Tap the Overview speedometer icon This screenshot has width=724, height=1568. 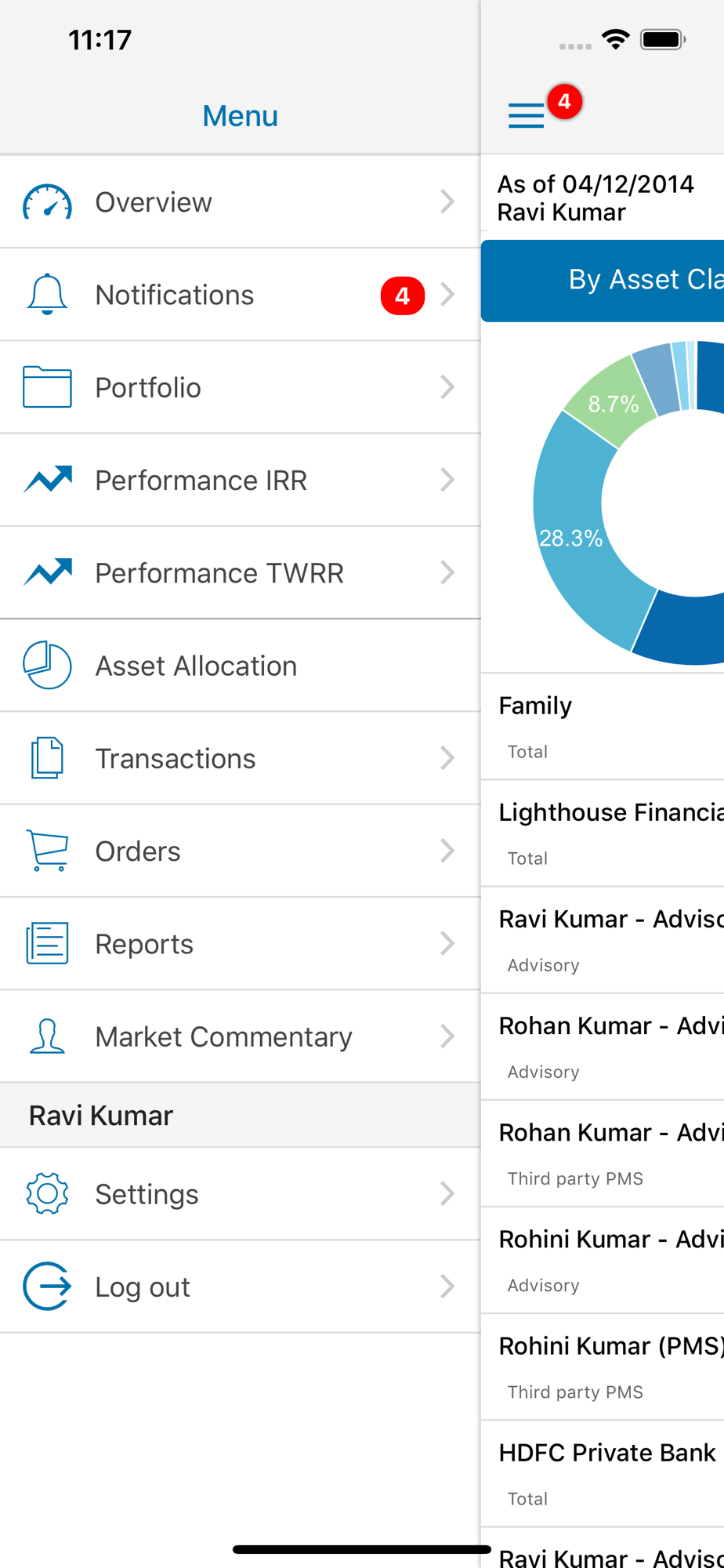47,202
